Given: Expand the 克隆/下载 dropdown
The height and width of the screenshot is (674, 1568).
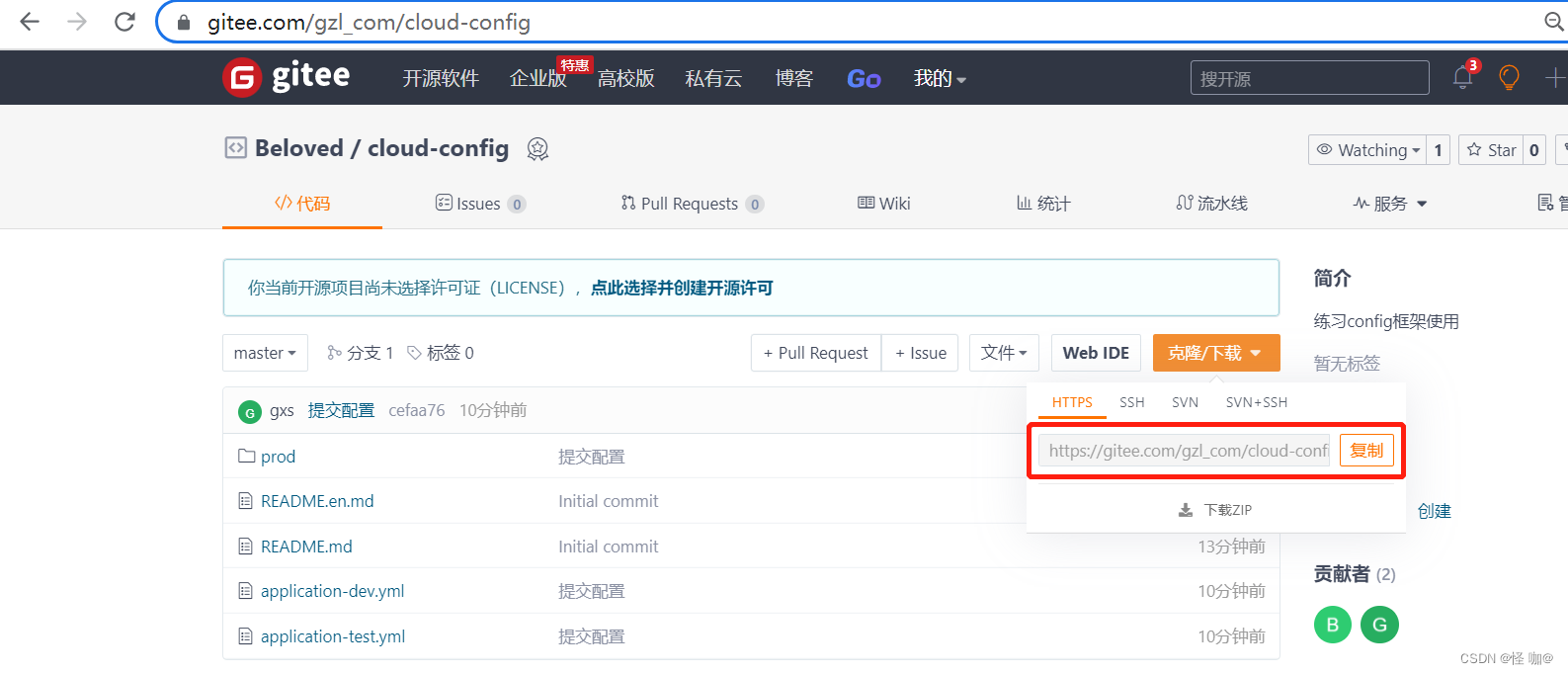Looking at the screenshot, I should point(1216,353).
